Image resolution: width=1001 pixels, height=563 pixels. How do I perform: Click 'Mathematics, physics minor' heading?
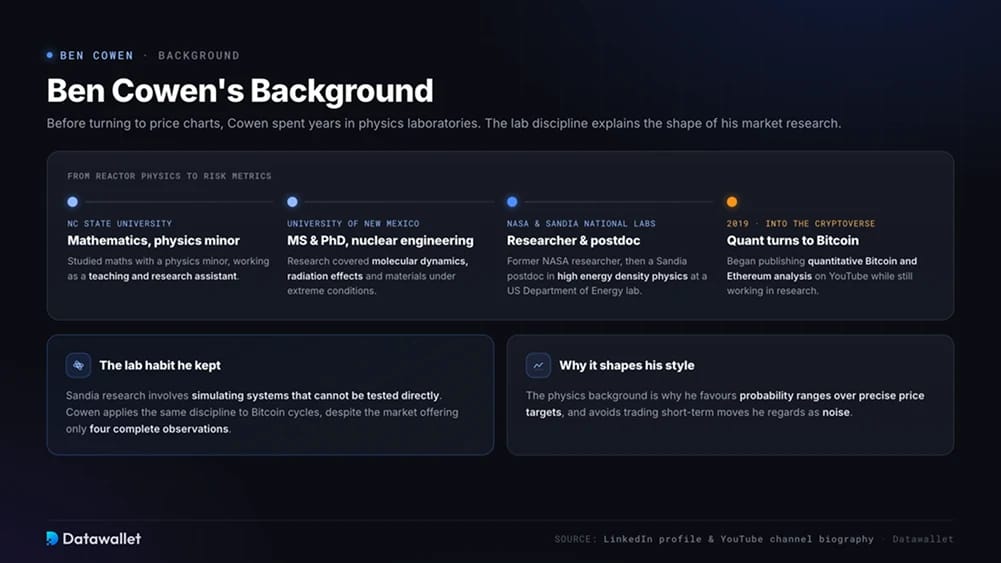click(x=153, y=241)
